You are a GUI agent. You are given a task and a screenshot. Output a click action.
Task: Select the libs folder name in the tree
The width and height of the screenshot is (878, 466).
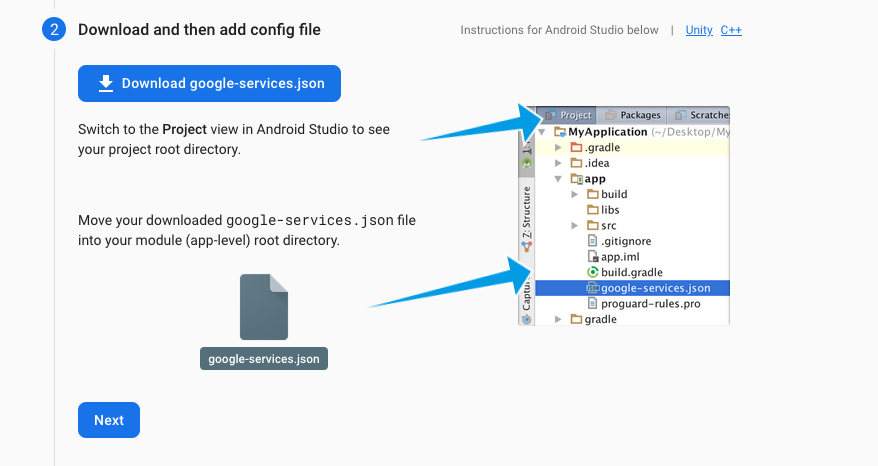coord(610,210)
